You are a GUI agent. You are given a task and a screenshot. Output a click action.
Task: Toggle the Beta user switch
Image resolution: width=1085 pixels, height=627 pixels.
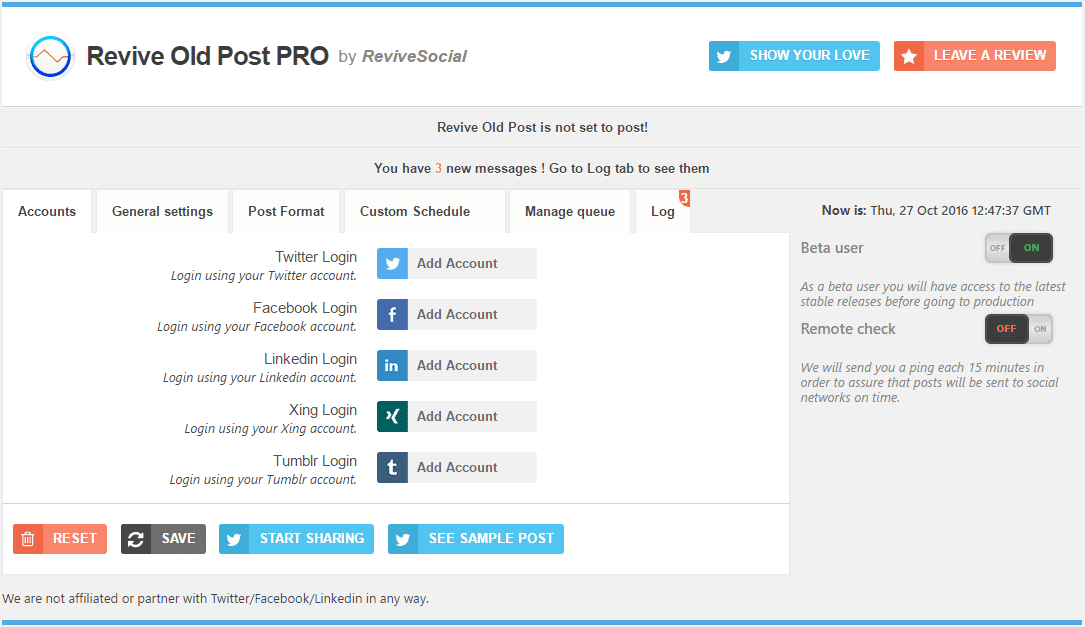[x=1019, y=248]
